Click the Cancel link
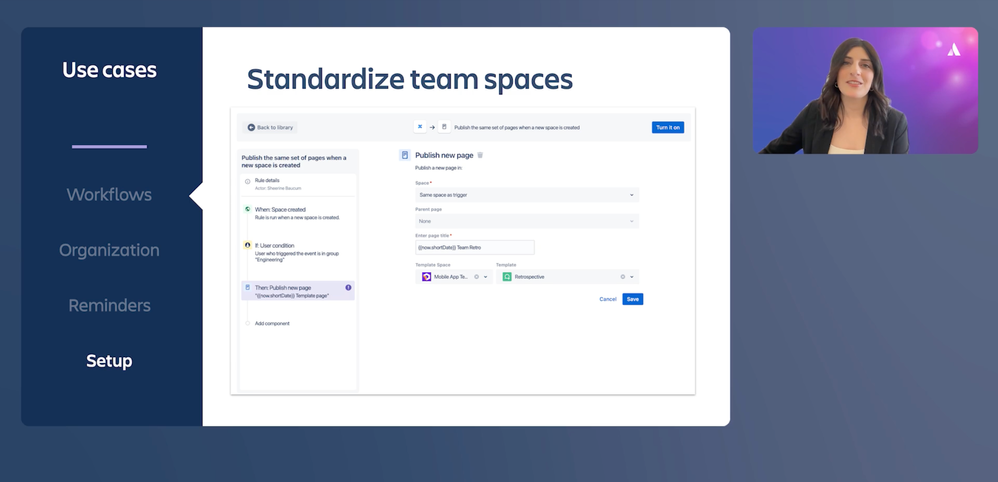This screenshot has height=482, width=998. pyautogui.click(x=608, y=299)
